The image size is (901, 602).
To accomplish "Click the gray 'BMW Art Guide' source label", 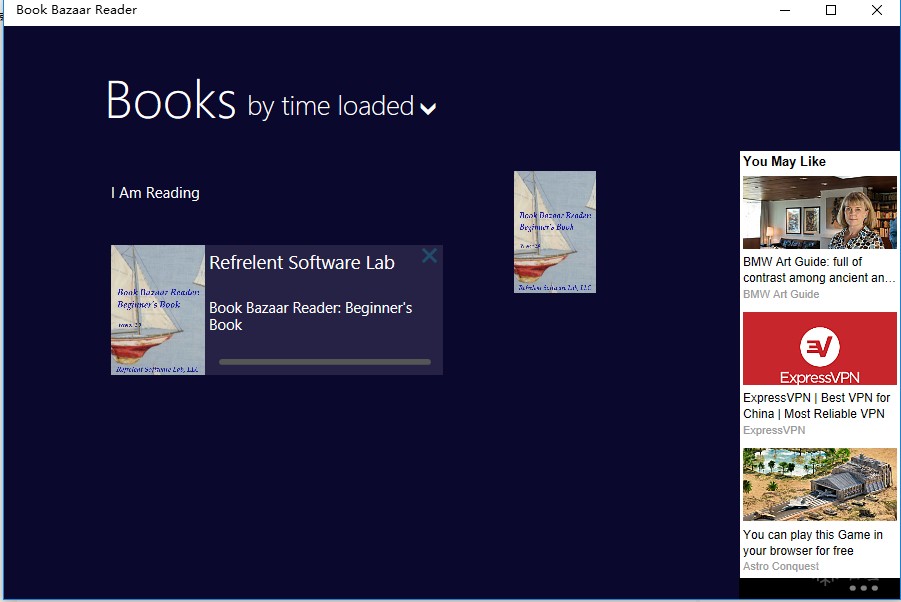I will [781, 294].
